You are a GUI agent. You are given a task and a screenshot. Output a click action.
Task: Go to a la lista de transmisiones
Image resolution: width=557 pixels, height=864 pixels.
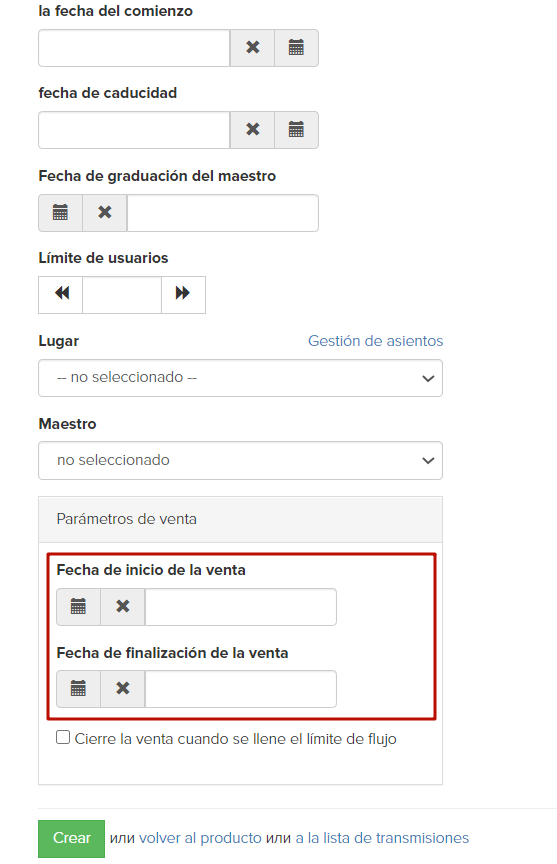pos(382,838)
